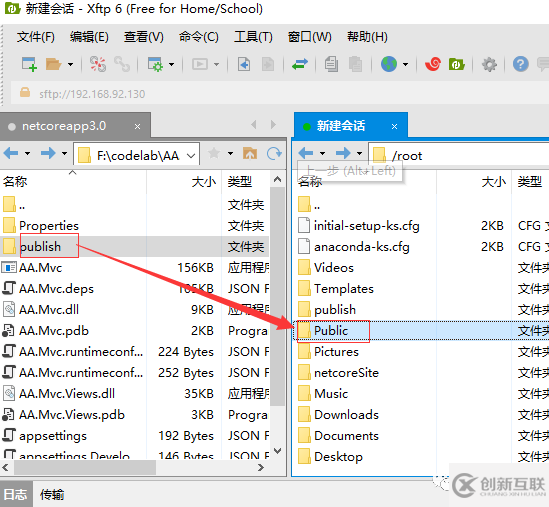The image size is (549, 507).
Task: Open the dropdown next to Open folder icon
Action: point(70,64)
